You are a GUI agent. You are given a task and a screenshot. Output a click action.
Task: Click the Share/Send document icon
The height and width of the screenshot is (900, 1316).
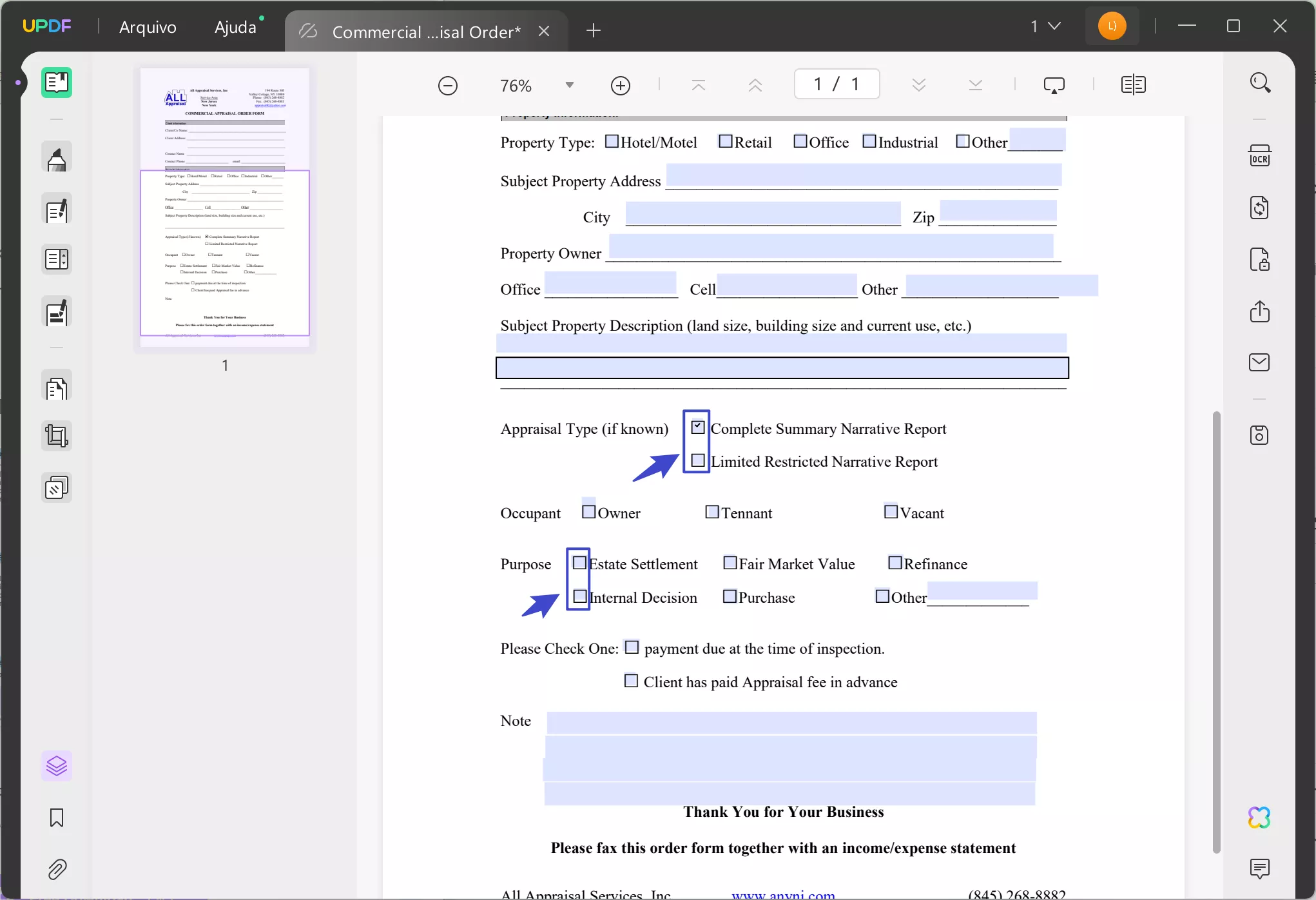[x=1259, y=310]
